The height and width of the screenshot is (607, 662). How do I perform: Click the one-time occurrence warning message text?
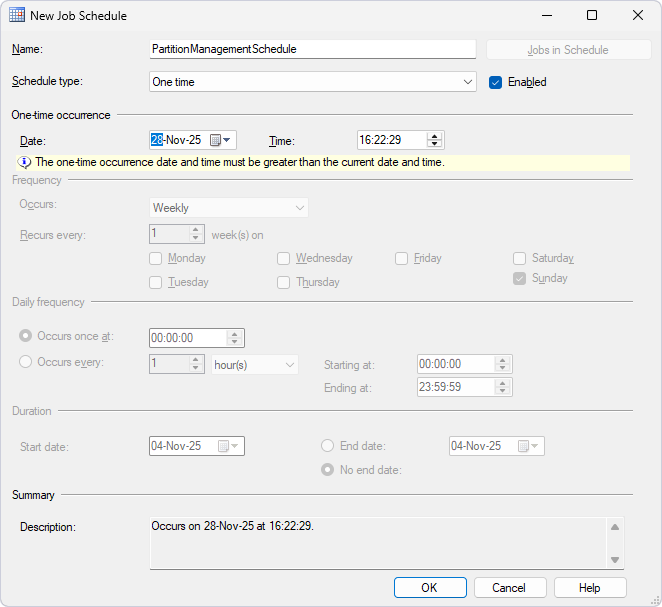click(240, 163)
